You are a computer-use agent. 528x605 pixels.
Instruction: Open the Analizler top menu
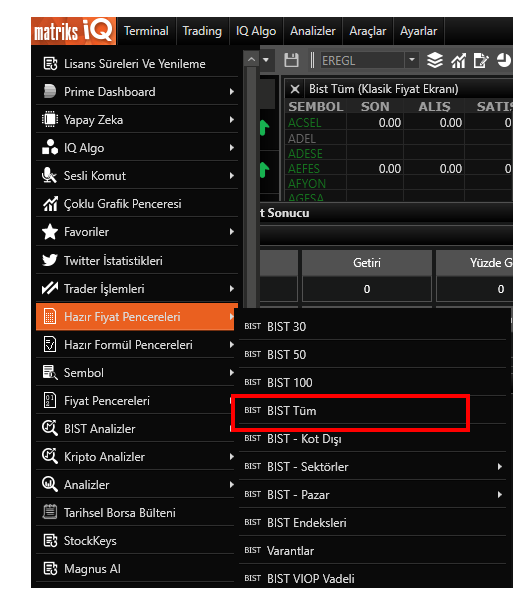point(313,31)
